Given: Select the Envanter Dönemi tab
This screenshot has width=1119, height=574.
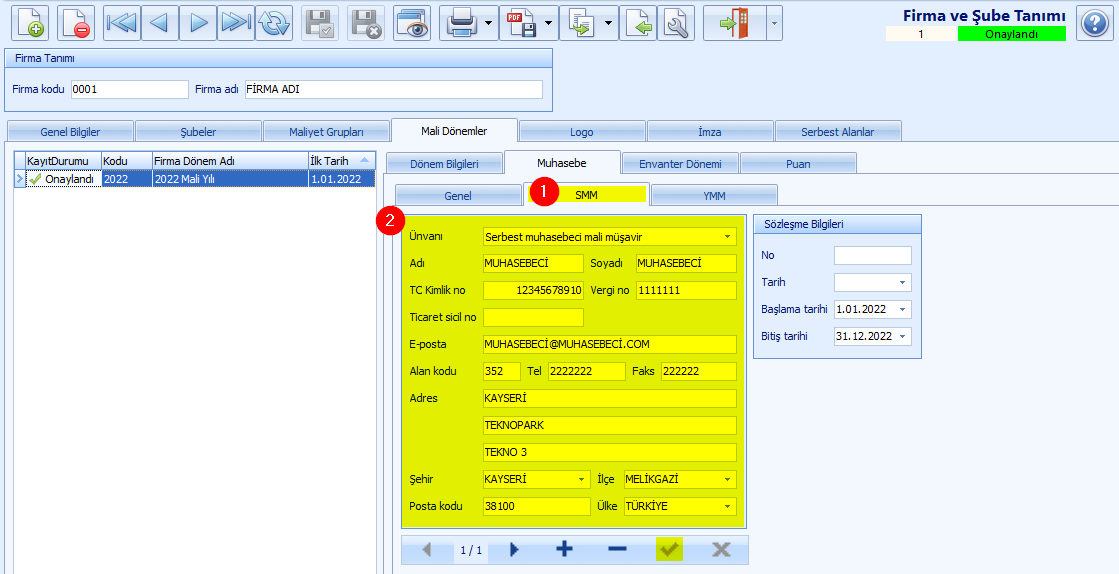Looking at the screenshot, I should 679,163.
